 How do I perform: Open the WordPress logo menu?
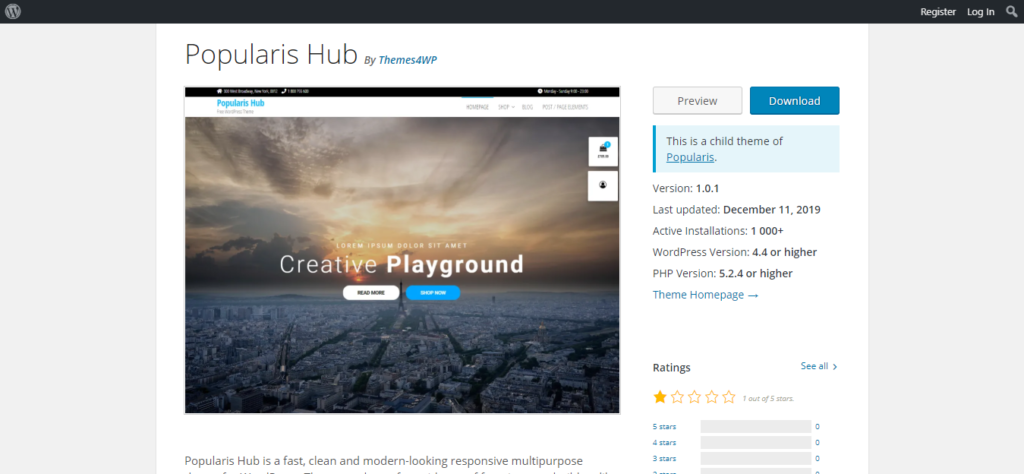pyautogui.click(x=13, y=11)
